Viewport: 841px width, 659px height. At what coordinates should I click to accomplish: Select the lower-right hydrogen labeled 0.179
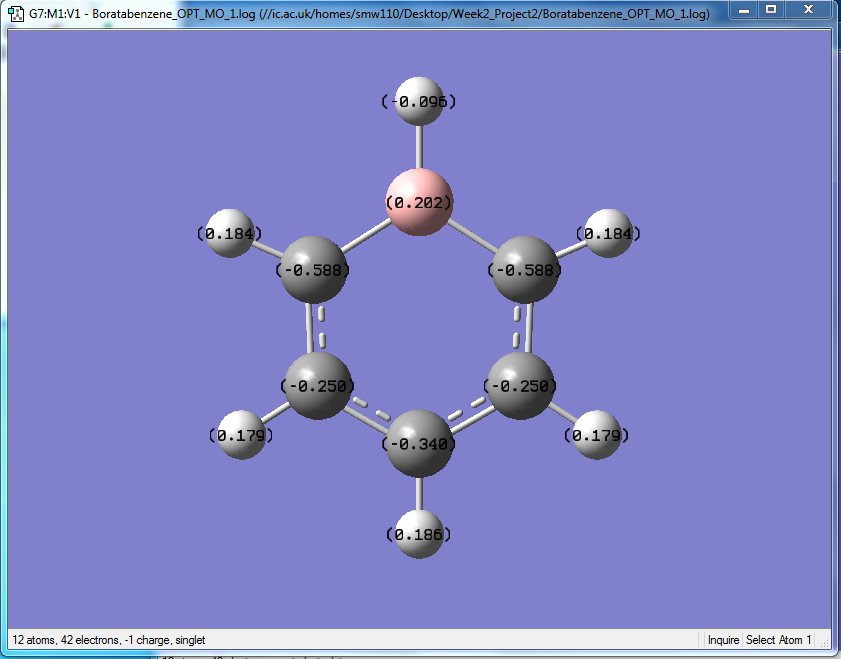pos(596,435)
